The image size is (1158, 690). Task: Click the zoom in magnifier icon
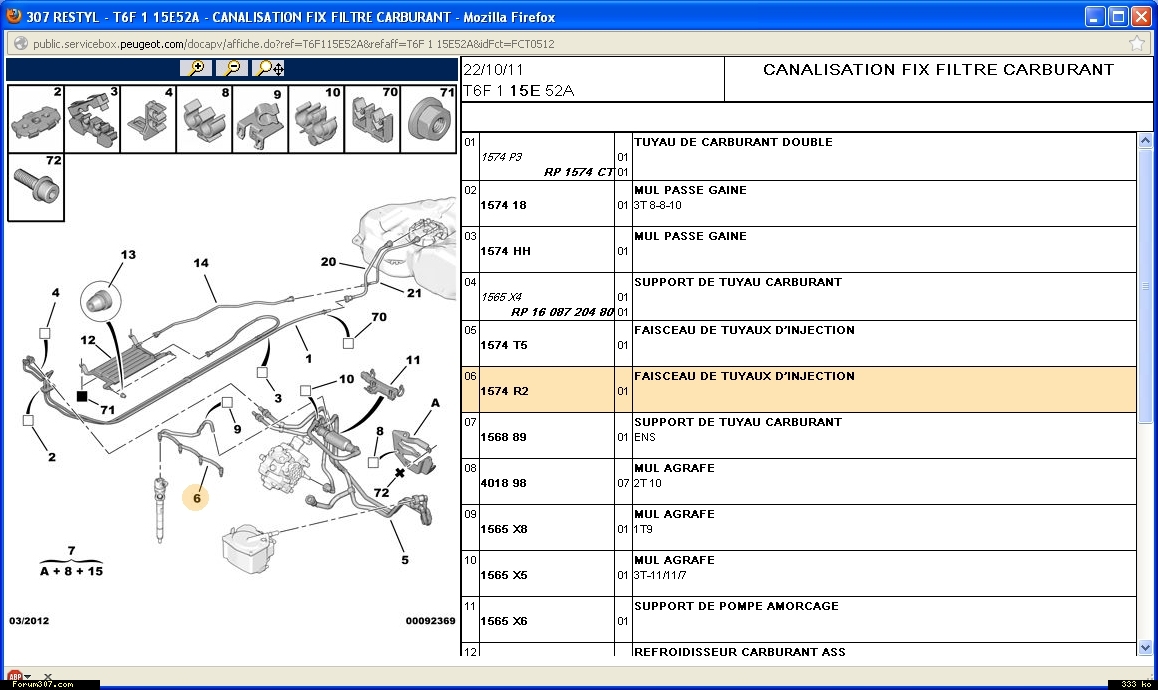coord(196,68)
